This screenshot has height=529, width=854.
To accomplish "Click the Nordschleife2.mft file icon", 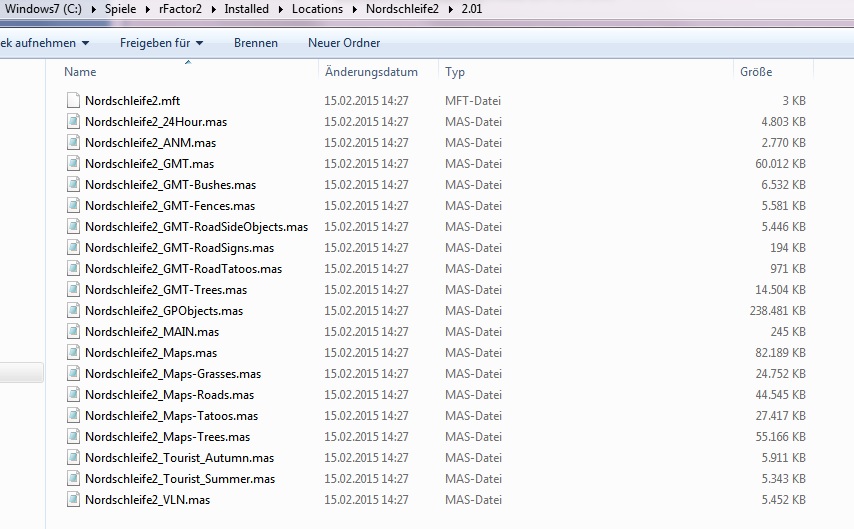I will point(73,100).
